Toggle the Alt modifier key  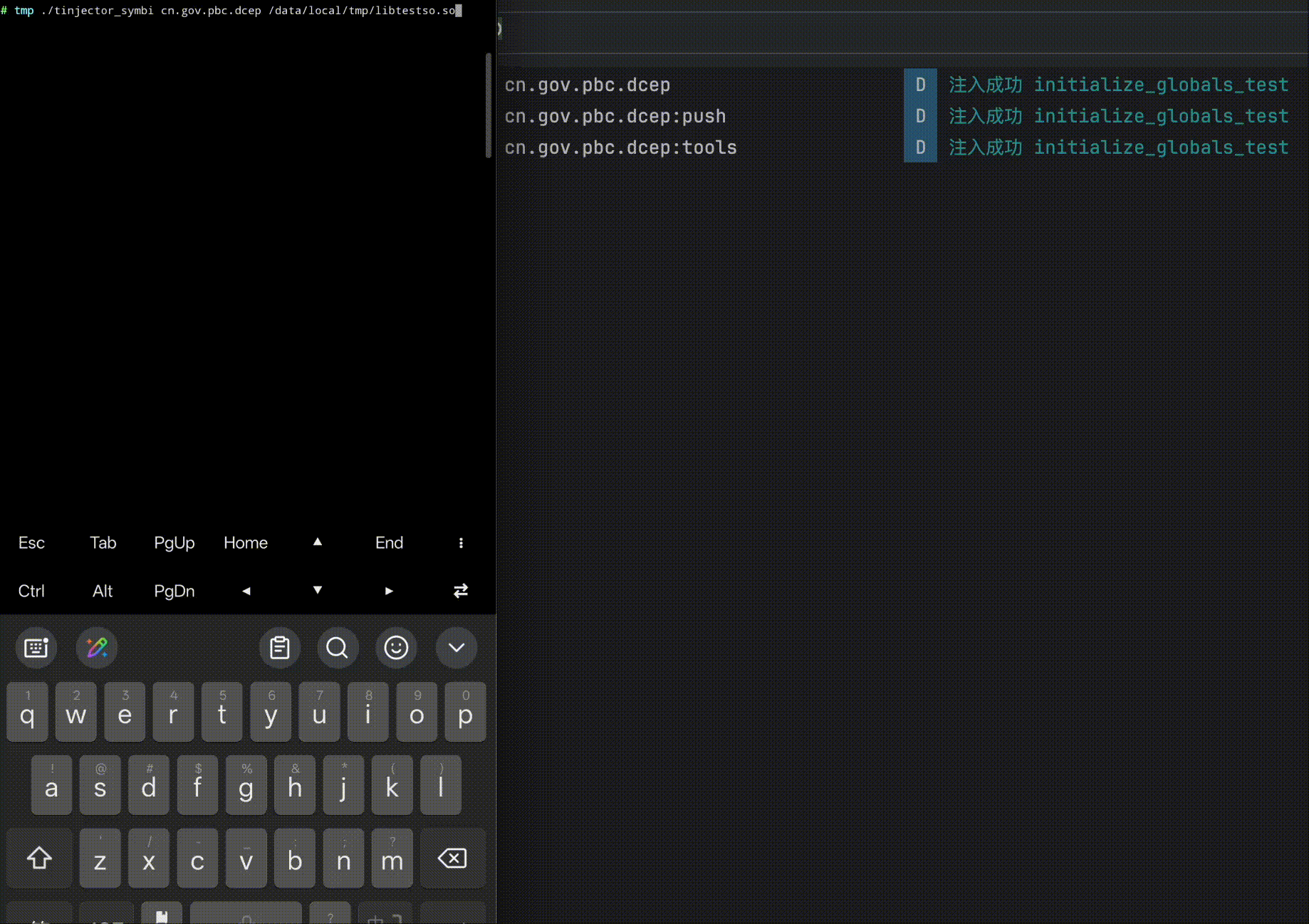pos(103,591)
